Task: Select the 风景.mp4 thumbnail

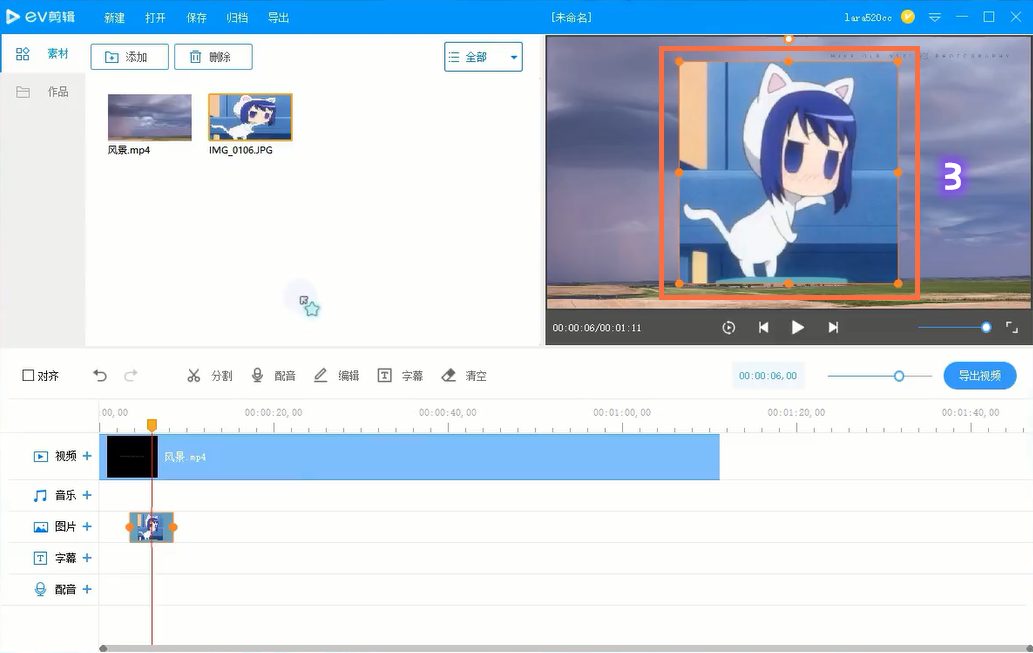Action: [x=150, y=117]
